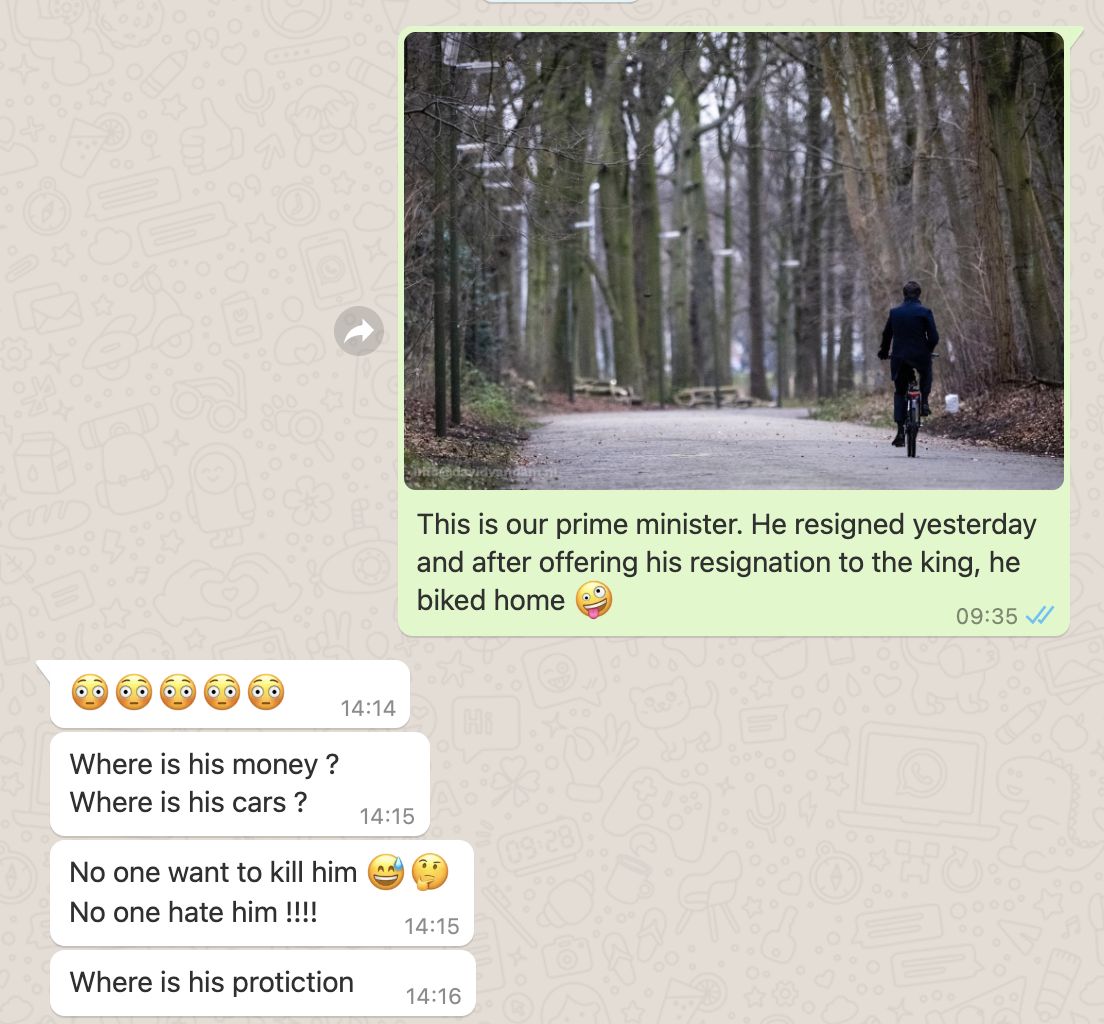This screenshot has width=1104, height=1024.
Task: Select the last flushed face emoji
Action: coord(266,692)
